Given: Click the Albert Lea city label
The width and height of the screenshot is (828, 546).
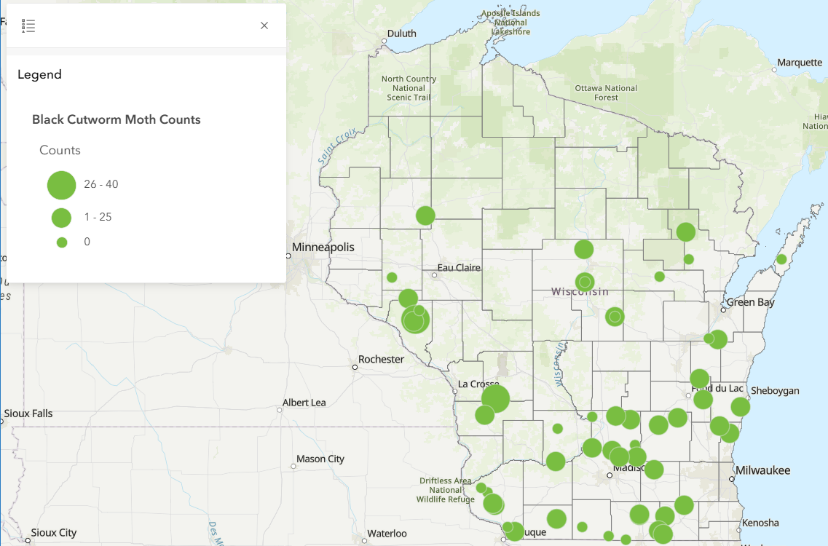Looking at the screenshot, I should pos(304,402).
